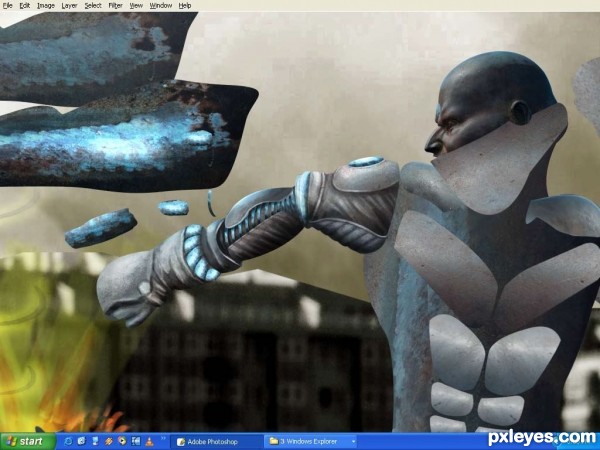Expand Windows Explorer group dropdown arrow

pos(353,442)
